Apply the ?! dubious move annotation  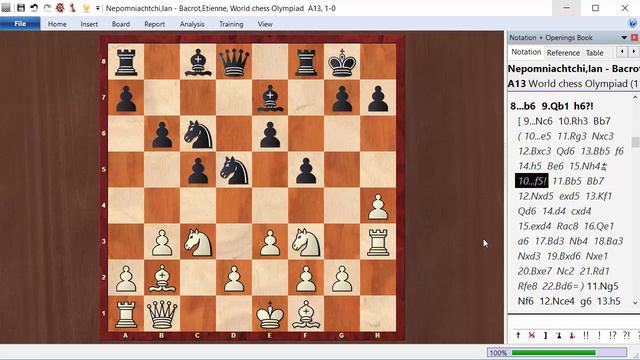pos(627,335)
